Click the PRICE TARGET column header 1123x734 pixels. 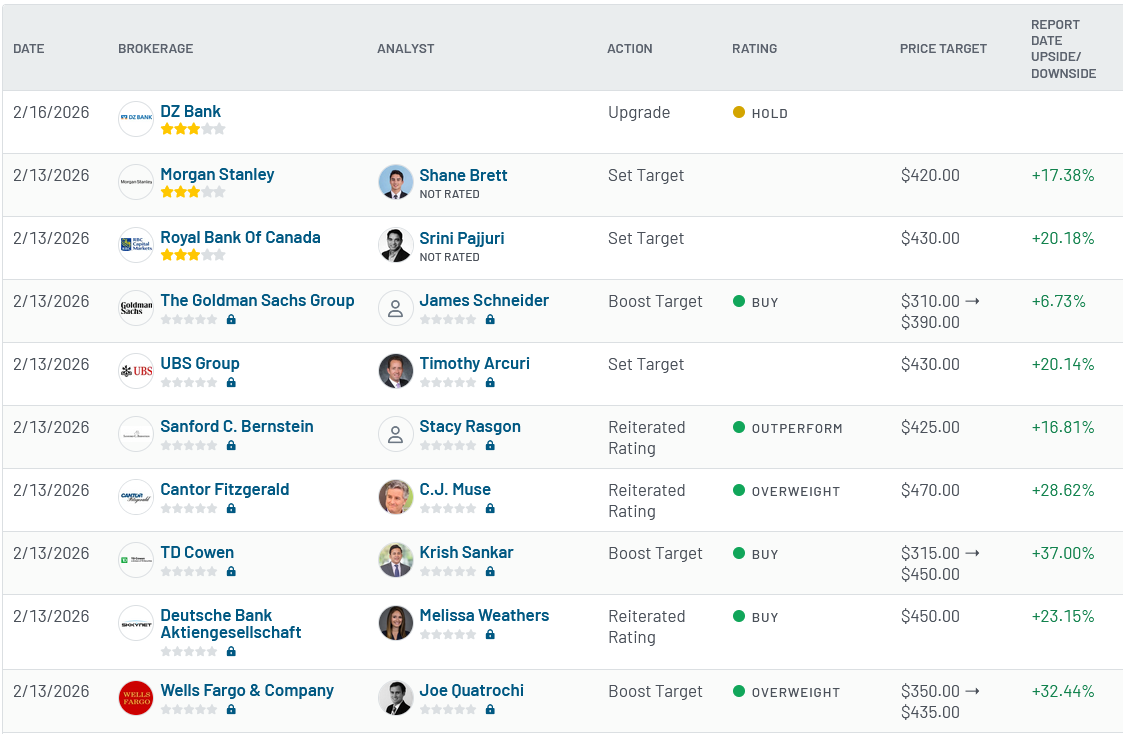943,49
